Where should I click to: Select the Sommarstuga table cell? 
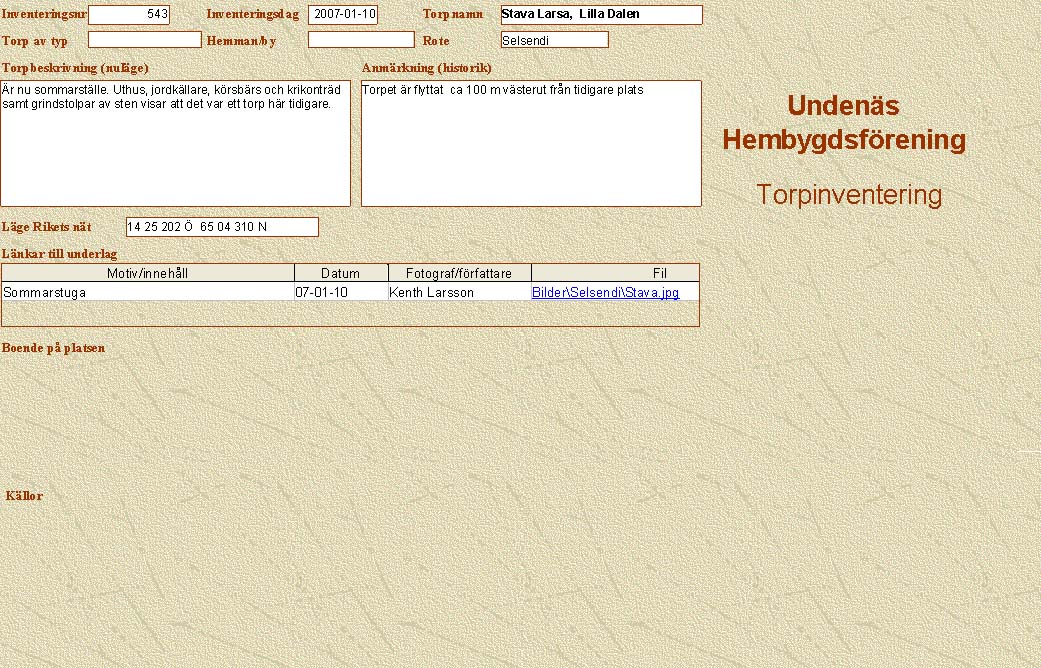pos(148,292)
